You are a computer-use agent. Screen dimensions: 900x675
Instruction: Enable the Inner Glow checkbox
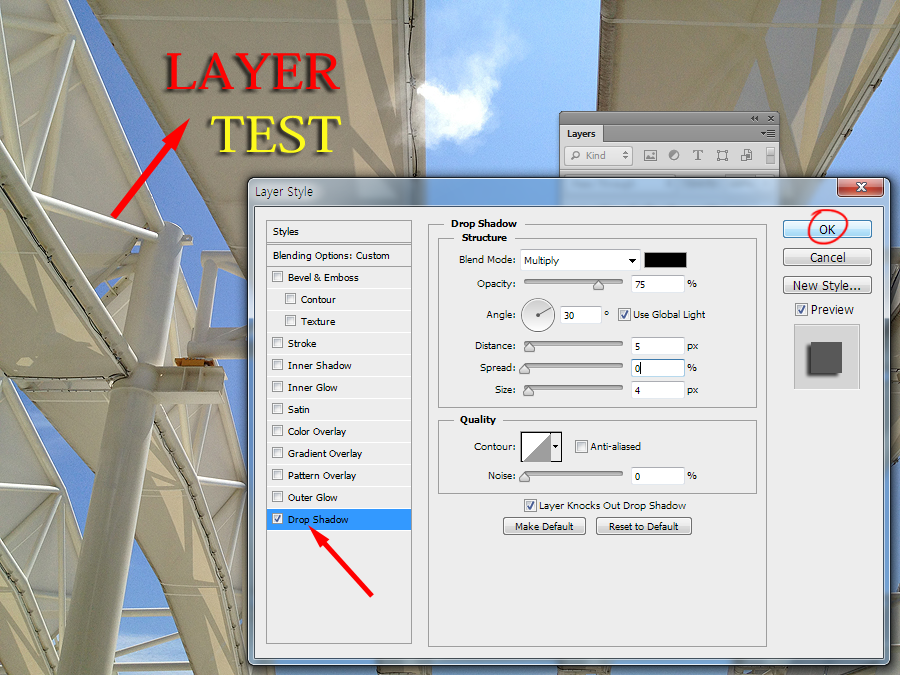(278, 386)
